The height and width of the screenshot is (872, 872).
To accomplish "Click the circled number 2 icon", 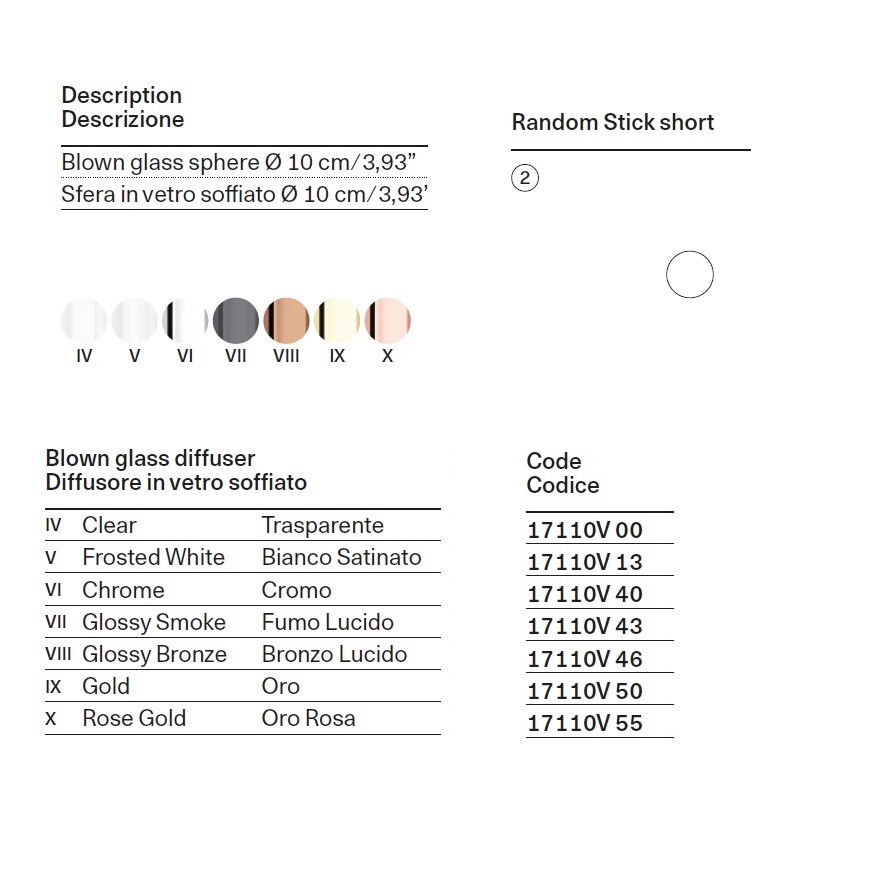I will coord(524,178).
